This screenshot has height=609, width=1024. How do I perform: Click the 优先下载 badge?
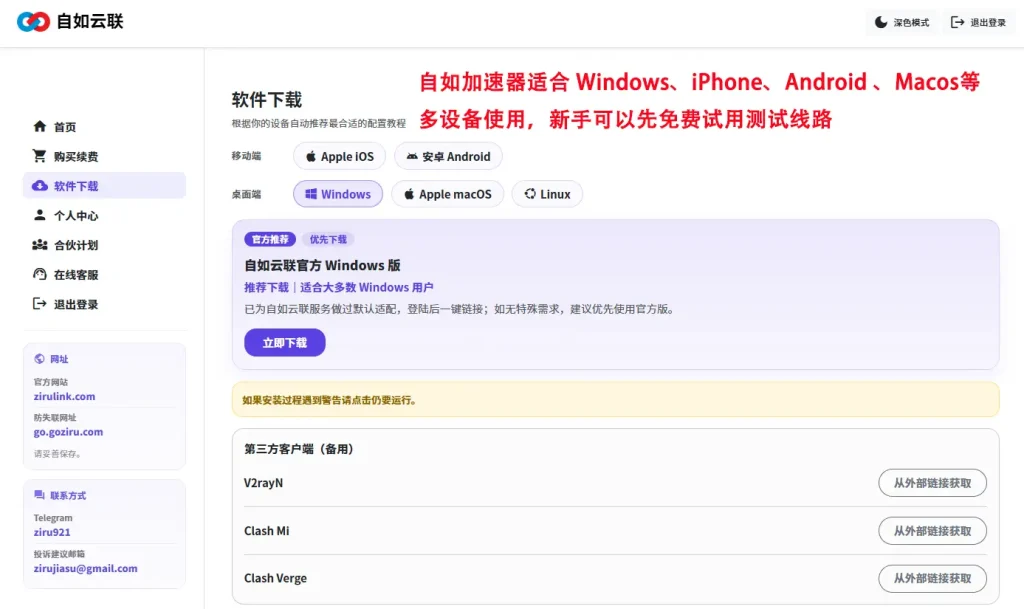(328, 240)
